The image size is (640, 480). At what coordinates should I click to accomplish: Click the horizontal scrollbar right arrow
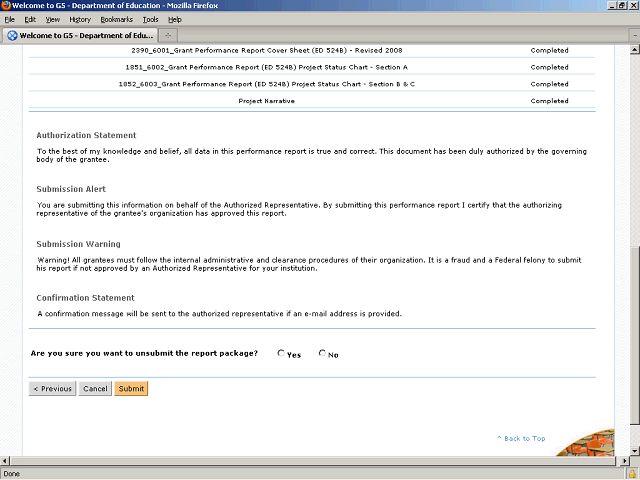click(x=624, y=461)
